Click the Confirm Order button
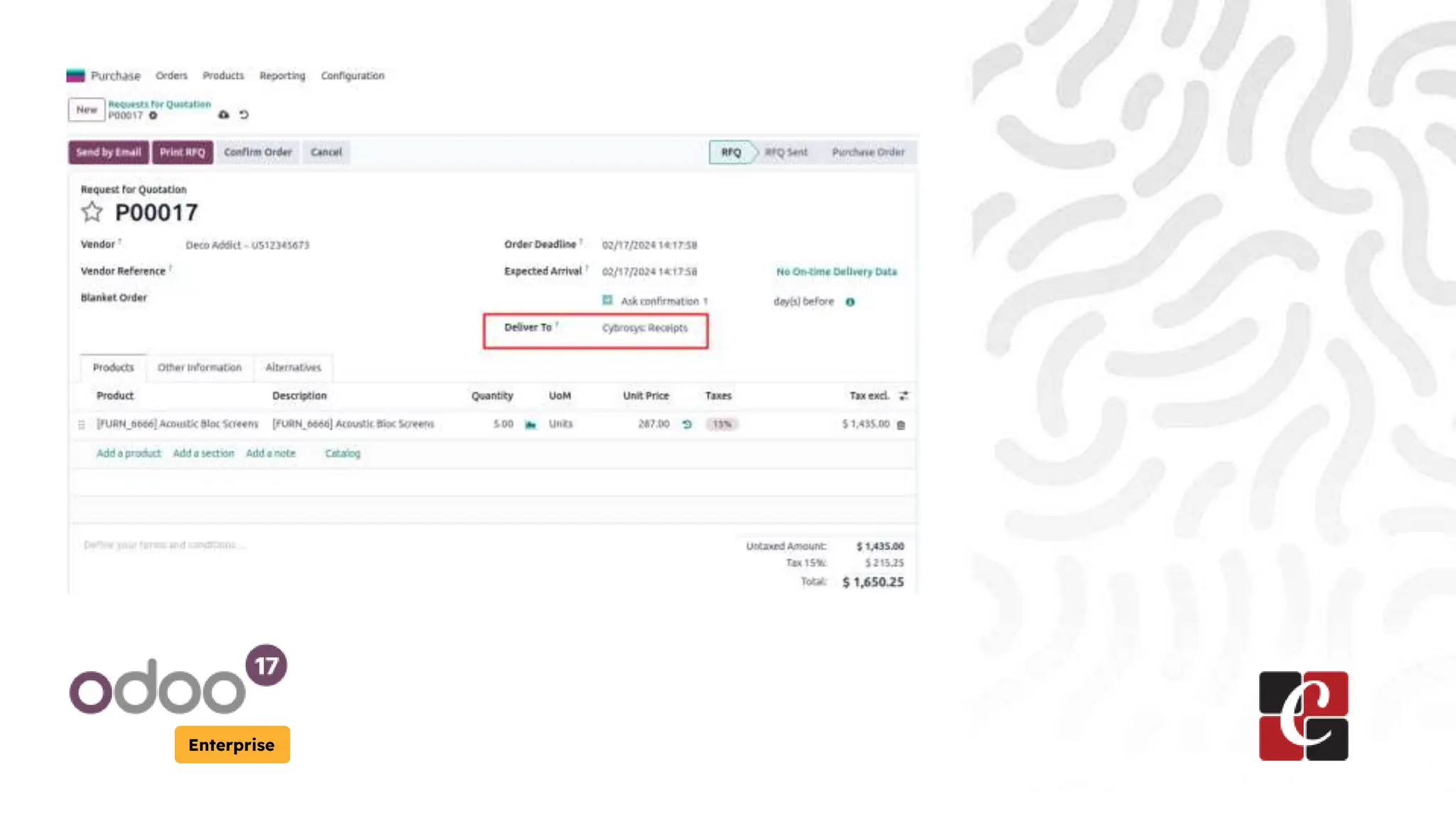 (x=257, y=152)
